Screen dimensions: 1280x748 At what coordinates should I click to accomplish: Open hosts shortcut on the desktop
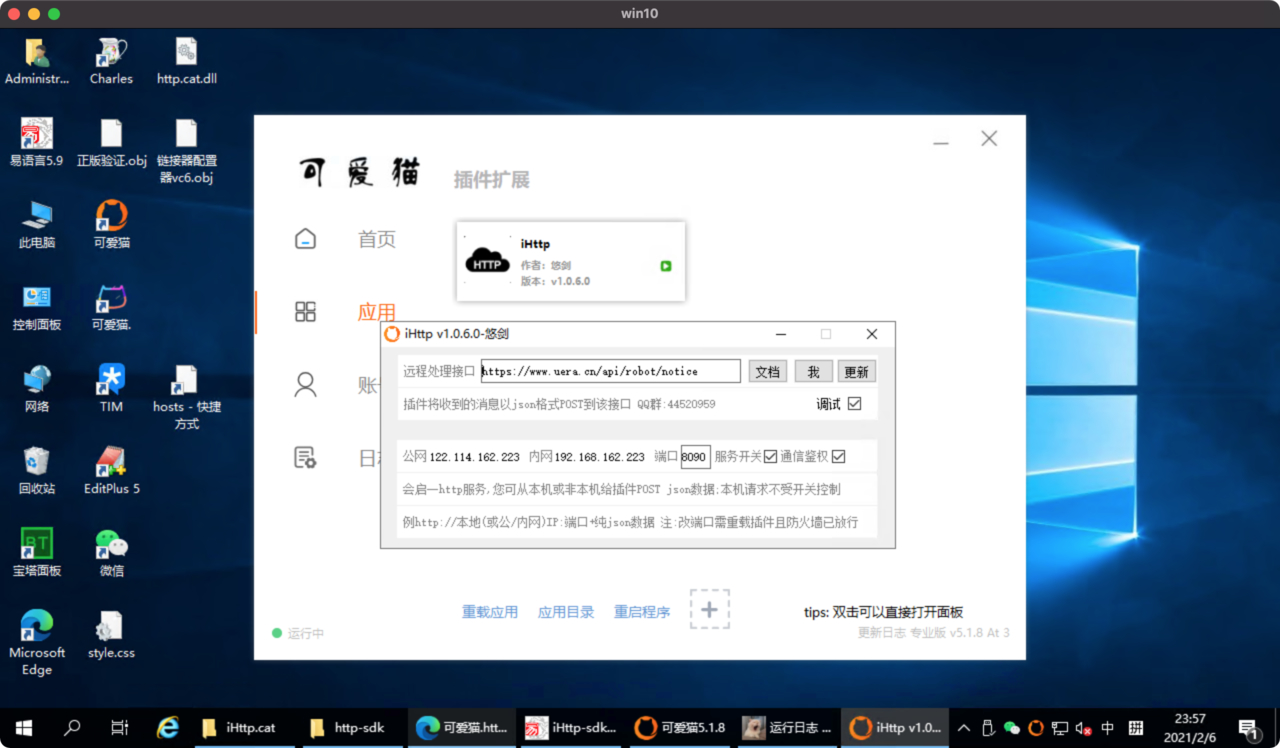187,397
